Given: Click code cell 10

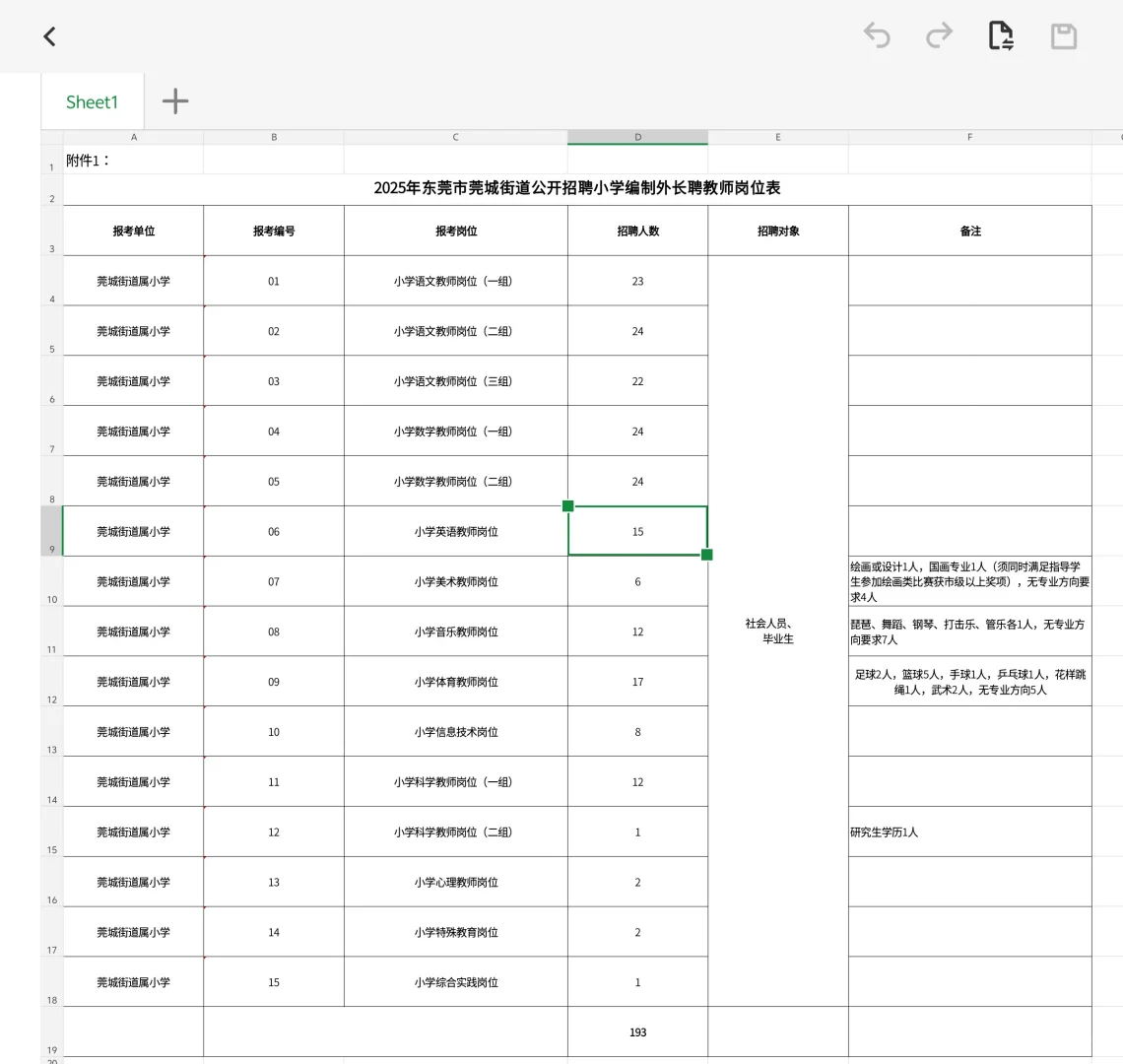Looking at the screenshot, I should (x=274, y=732).
